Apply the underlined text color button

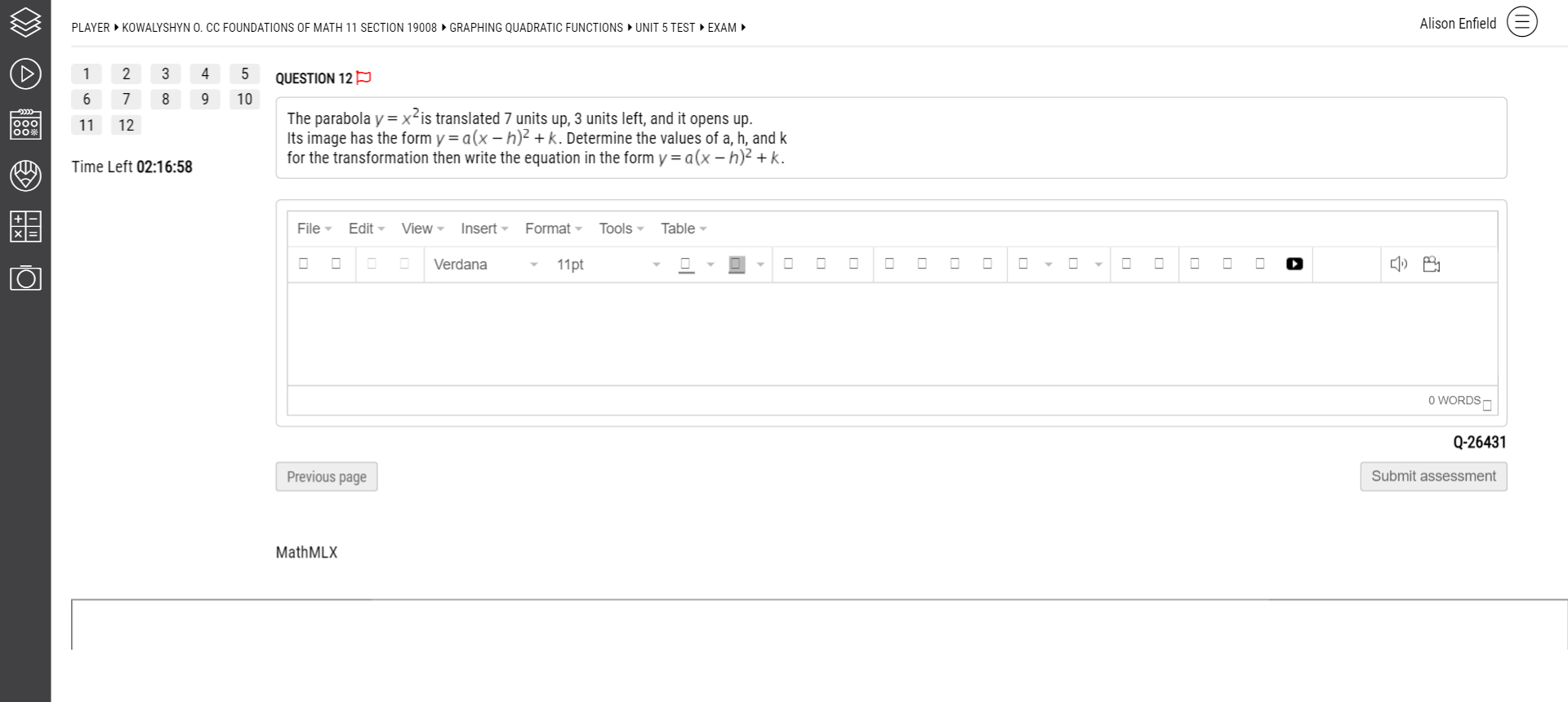click(686, 264)
